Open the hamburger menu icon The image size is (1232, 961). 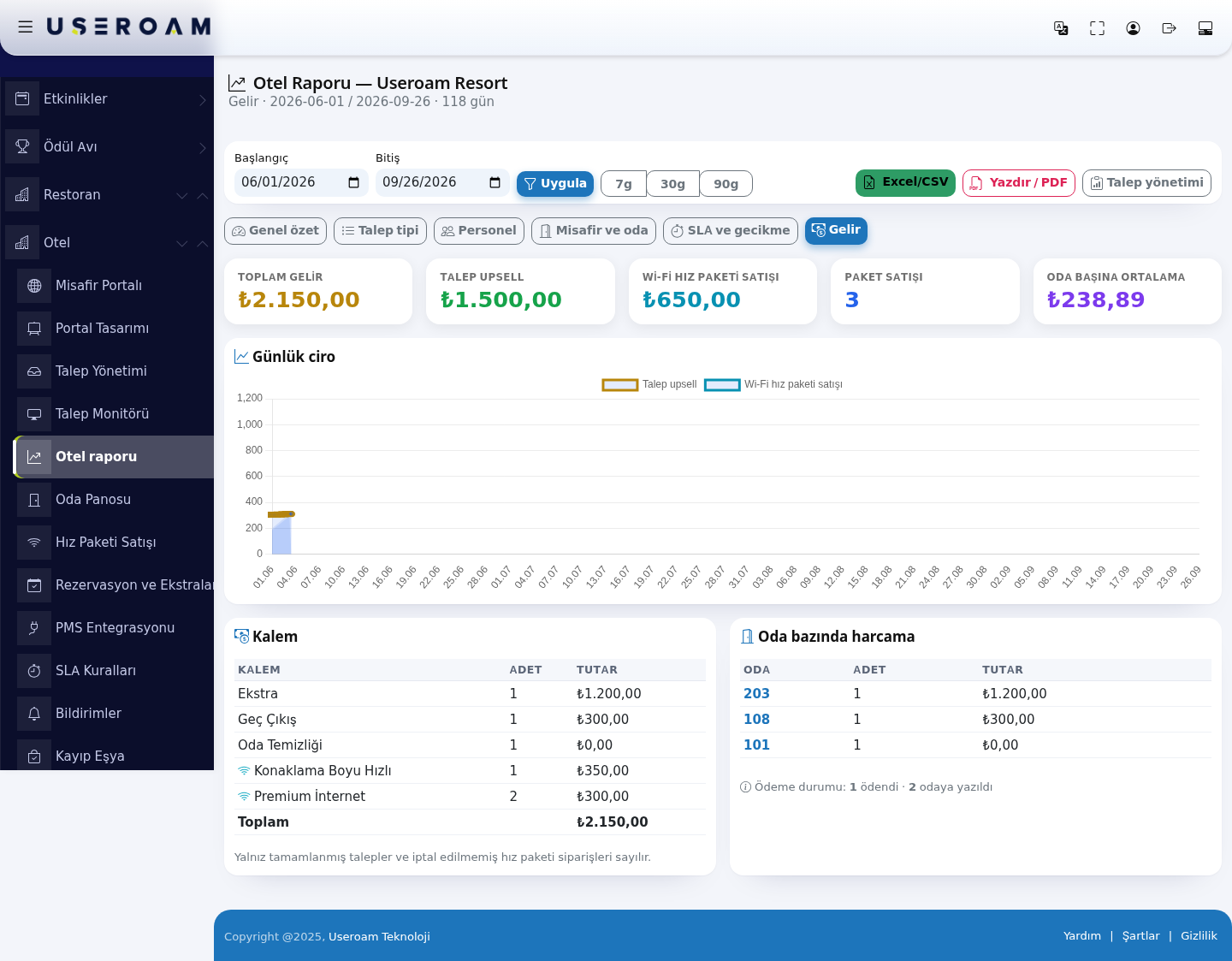(x=26, y=27)
